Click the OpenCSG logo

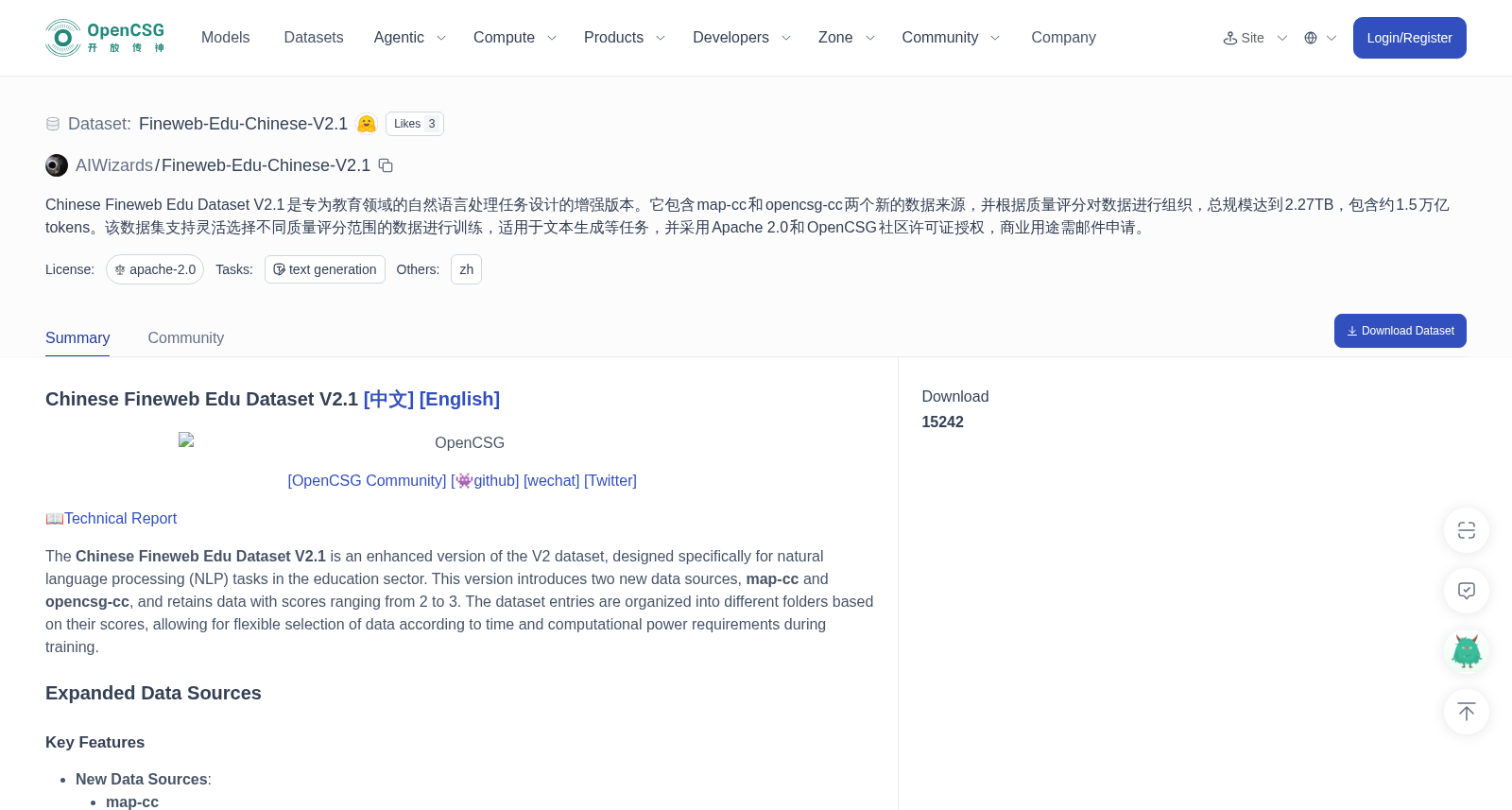click(106, 38)
